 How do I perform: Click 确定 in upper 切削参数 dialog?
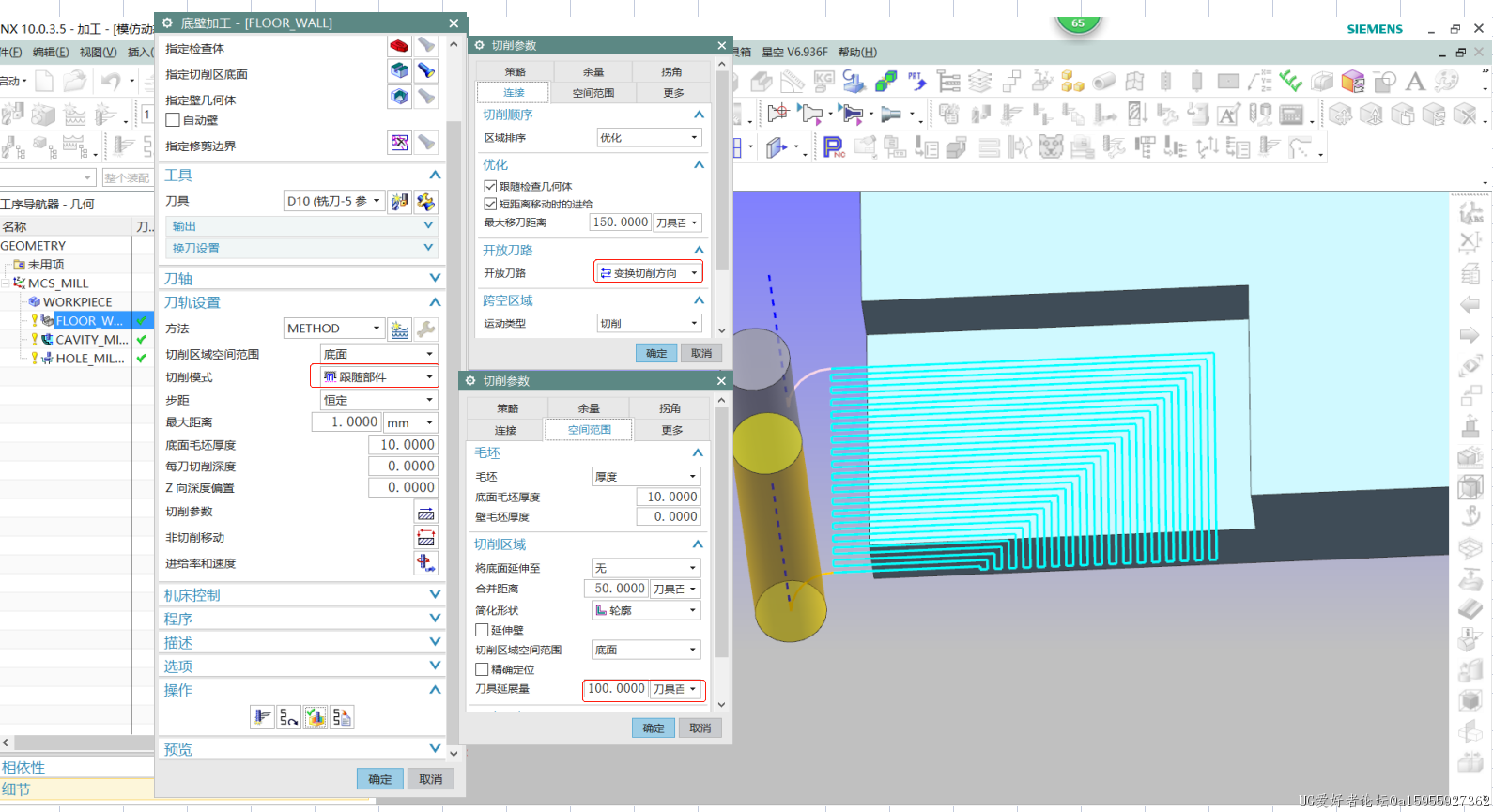click(x=656, y=353)
